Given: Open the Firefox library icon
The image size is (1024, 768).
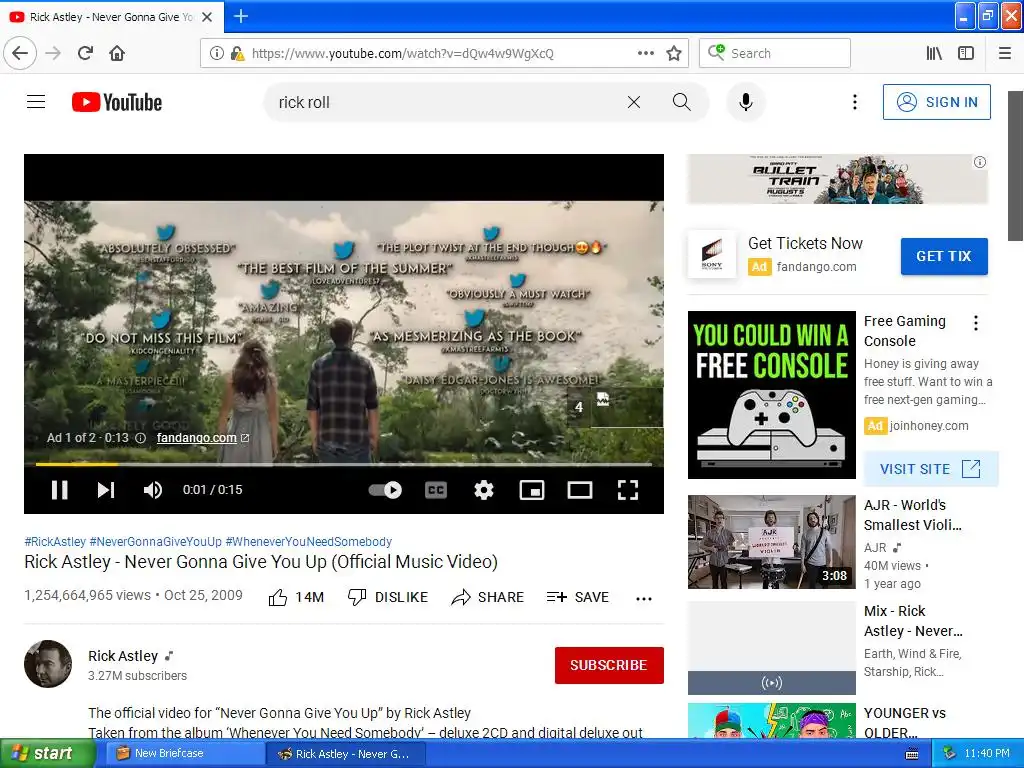Looking at the screenshot, I should [x=934, y=54].
